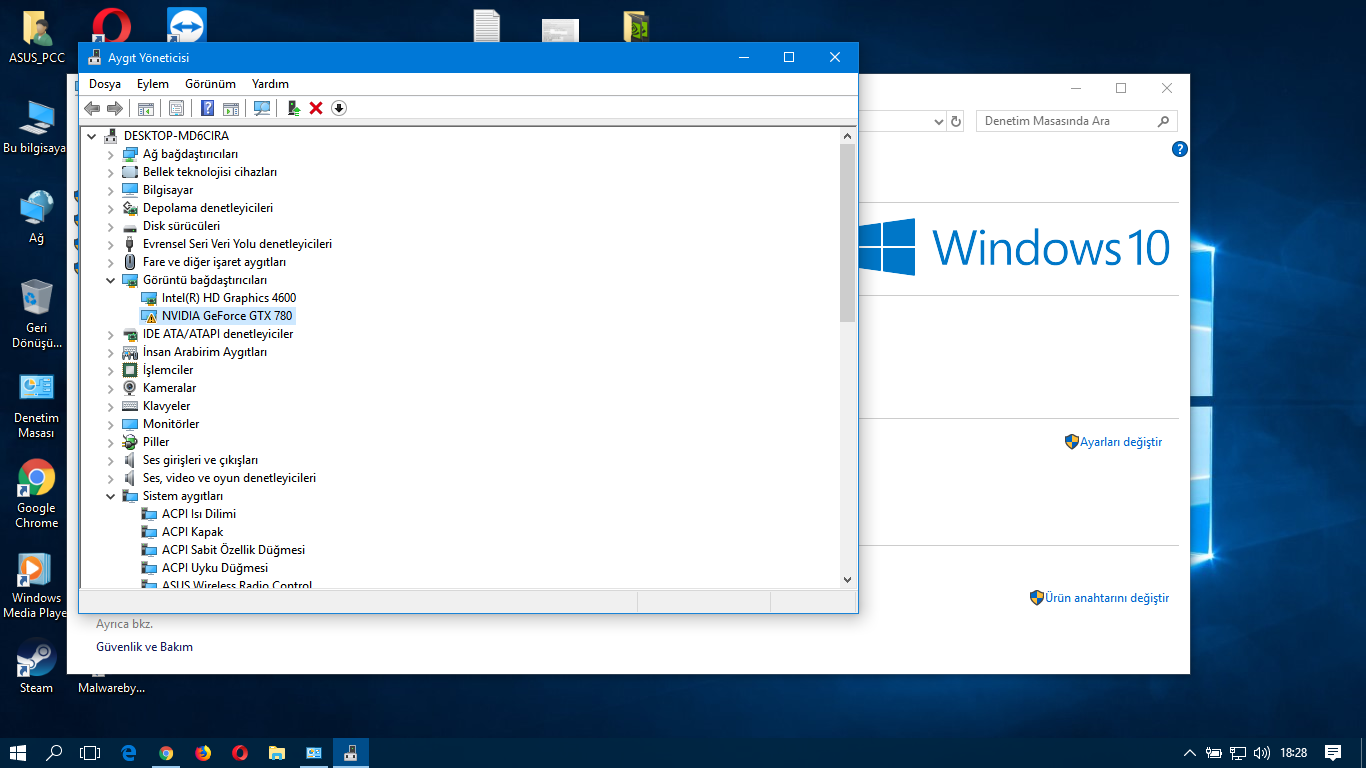
Task: Click the device tree scroll-down arrow
Action: click(847, 579)
